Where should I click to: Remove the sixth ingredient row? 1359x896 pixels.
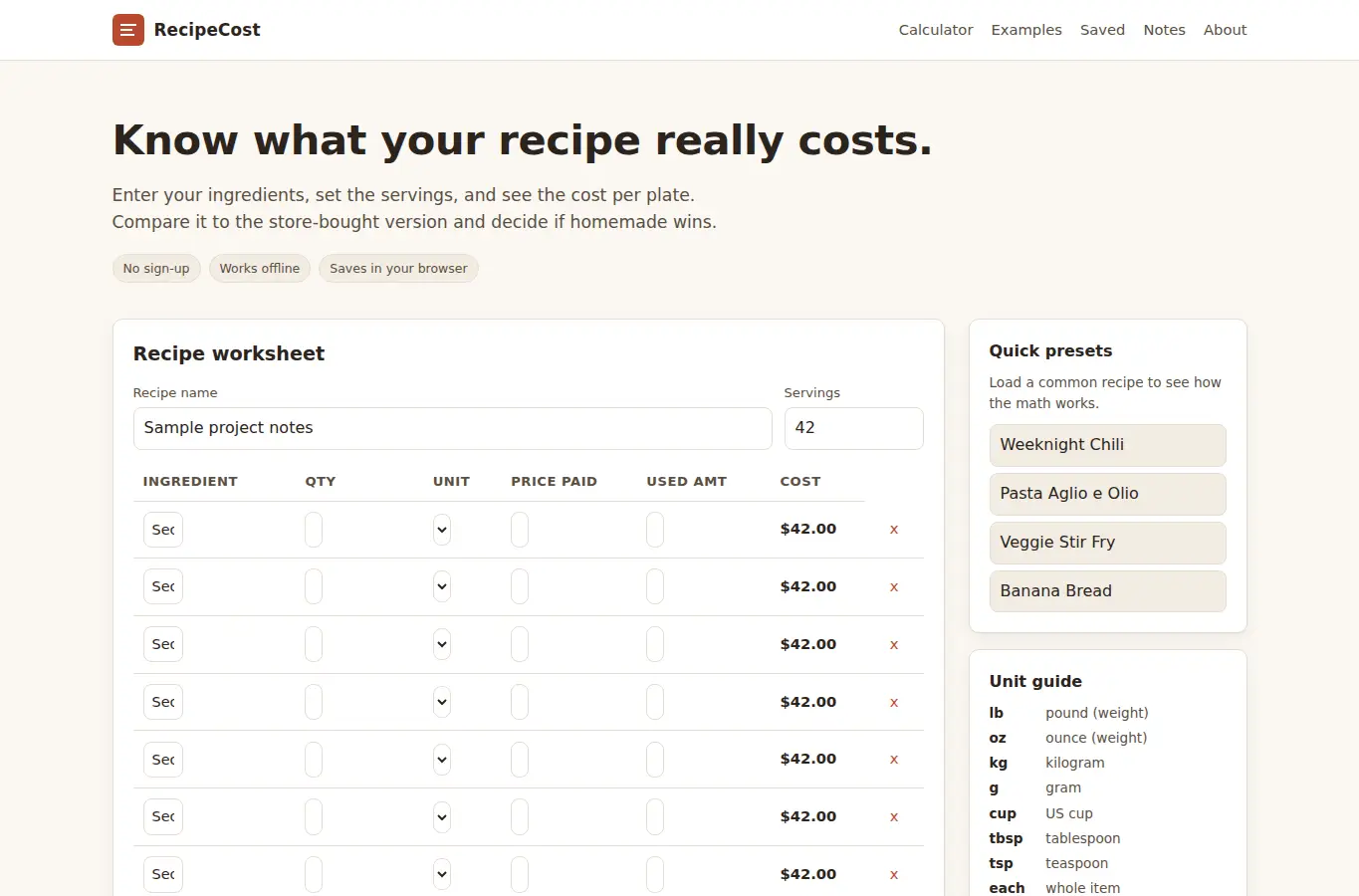tap(894, 817)
